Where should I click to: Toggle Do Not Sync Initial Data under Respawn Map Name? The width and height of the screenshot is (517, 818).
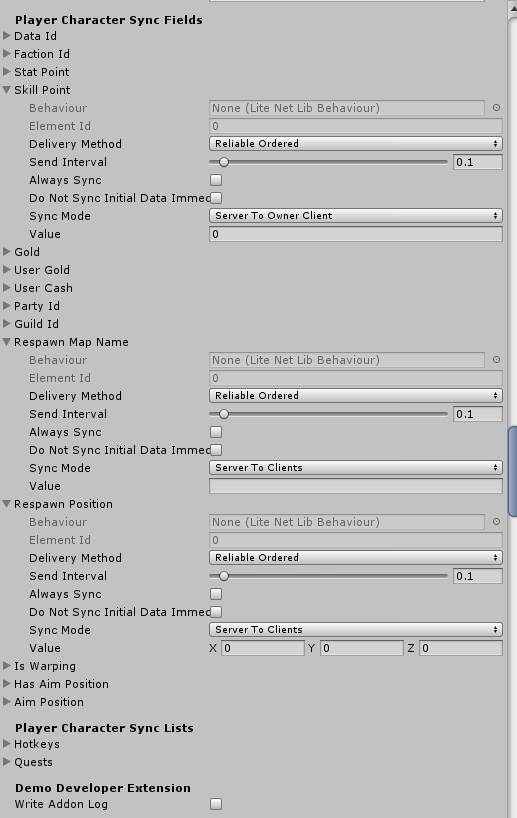[x=216, y=450]
